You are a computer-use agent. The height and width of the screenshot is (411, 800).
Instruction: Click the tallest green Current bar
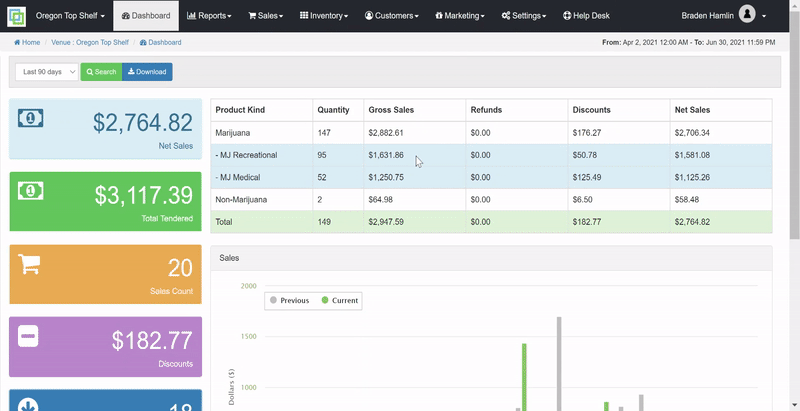[x=524, y=377]
